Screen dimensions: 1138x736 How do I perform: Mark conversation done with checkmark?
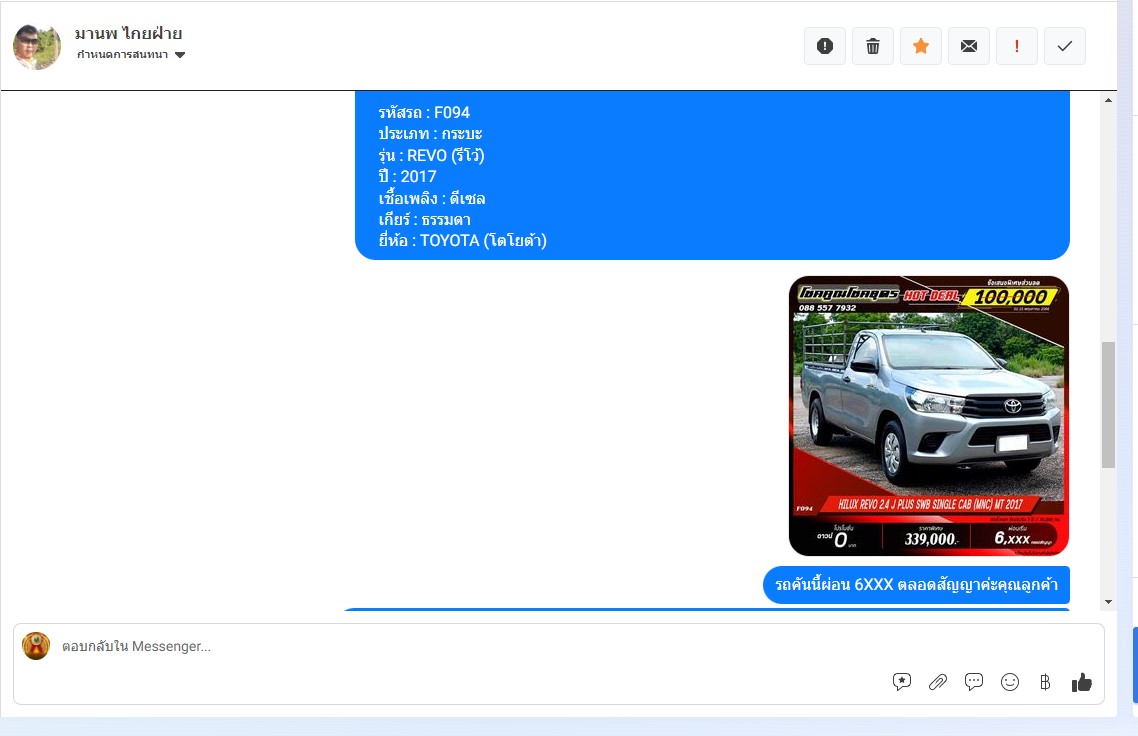[x=1064, y=46]
